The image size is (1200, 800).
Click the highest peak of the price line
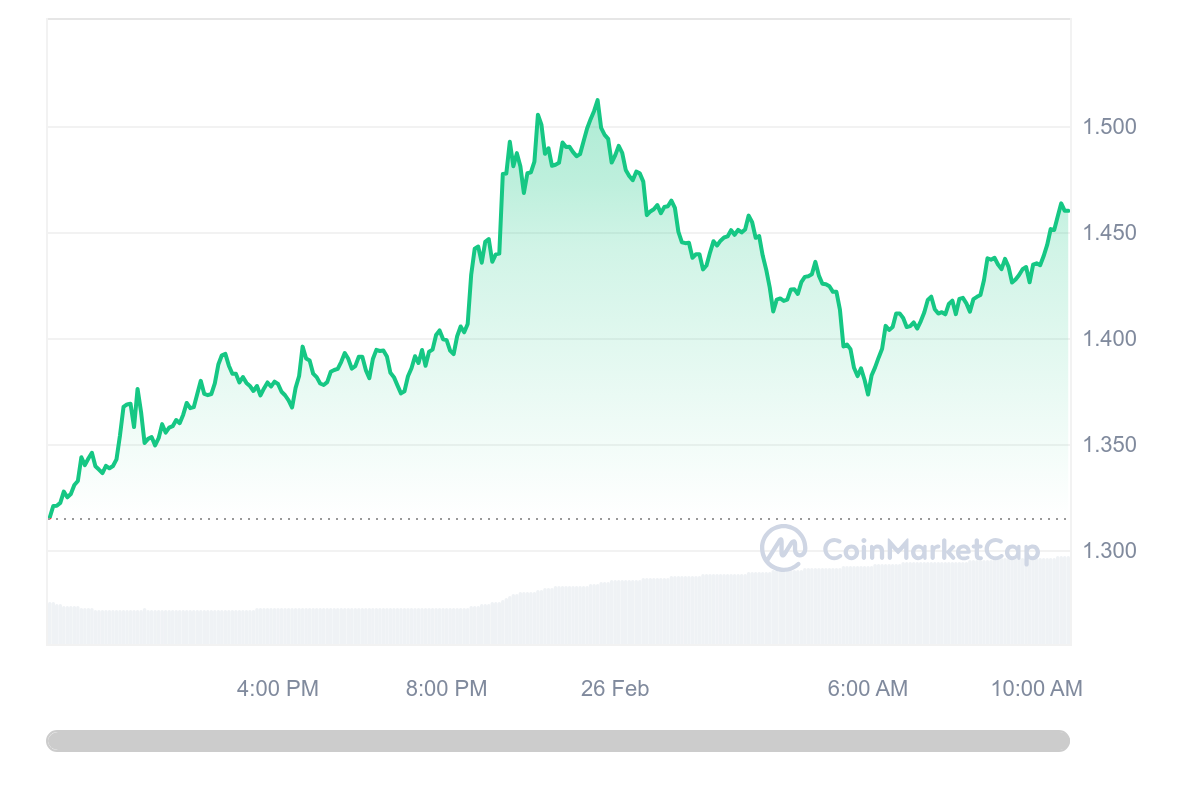click(597, 100)
